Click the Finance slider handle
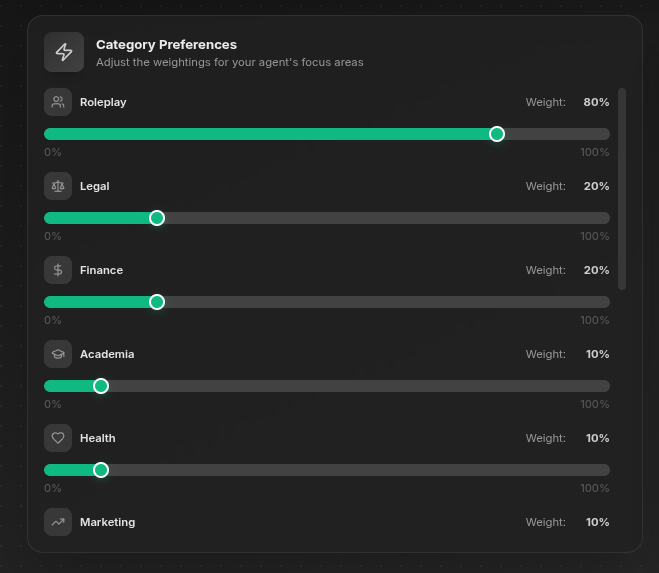 tap(157, 302)
